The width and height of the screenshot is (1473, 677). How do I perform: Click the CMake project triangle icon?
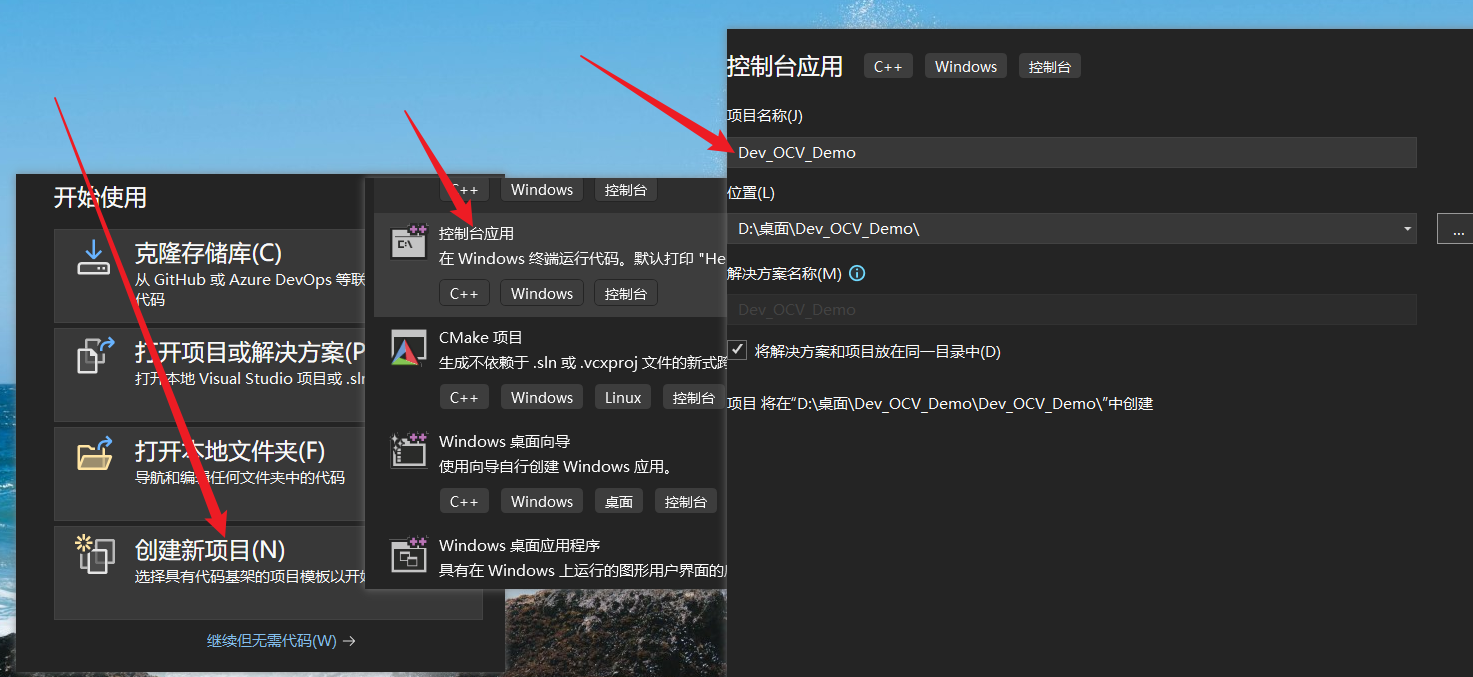pyautogui.click(x=409, y=347)
